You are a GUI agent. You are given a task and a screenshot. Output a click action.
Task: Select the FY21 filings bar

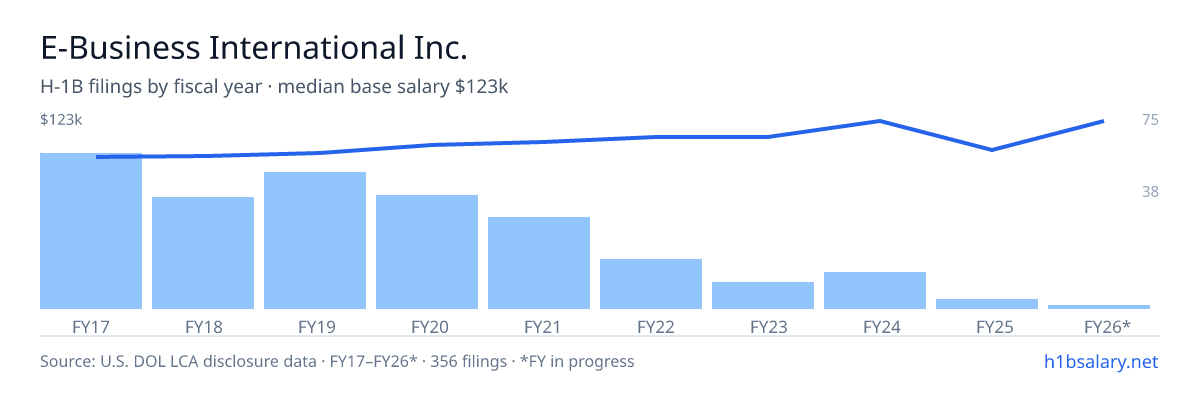pos(539,263)
